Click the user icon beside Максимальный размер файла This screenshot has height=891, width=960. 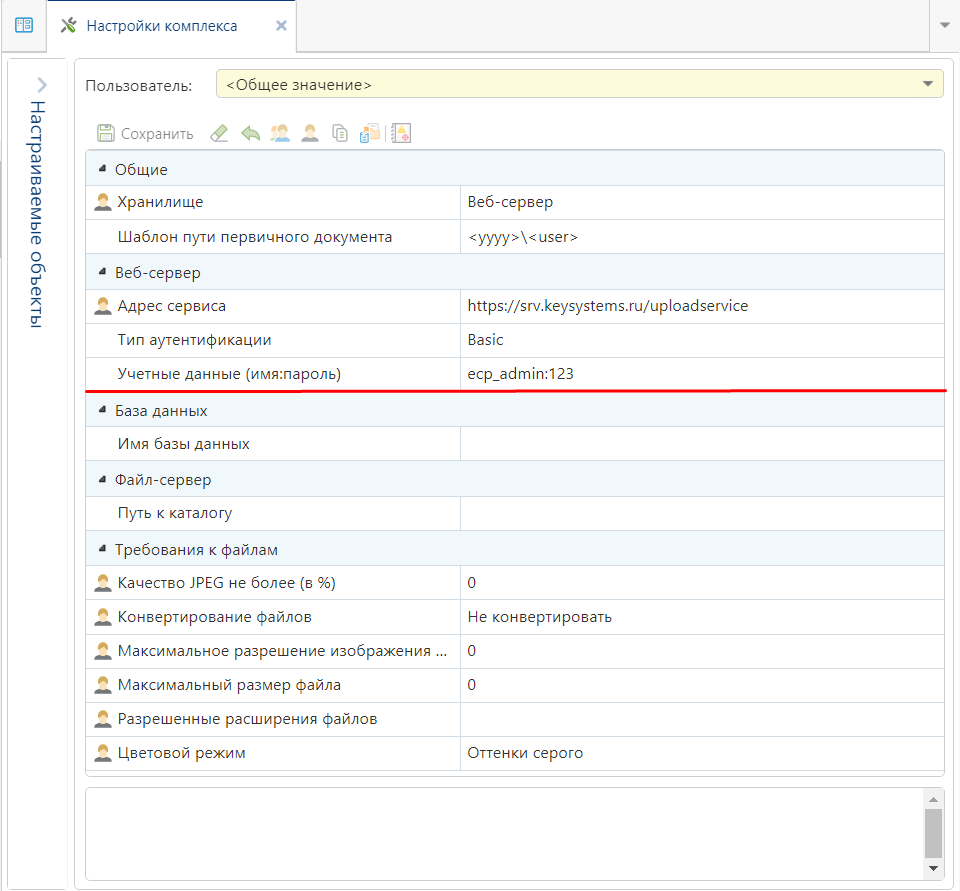point(103,685)
